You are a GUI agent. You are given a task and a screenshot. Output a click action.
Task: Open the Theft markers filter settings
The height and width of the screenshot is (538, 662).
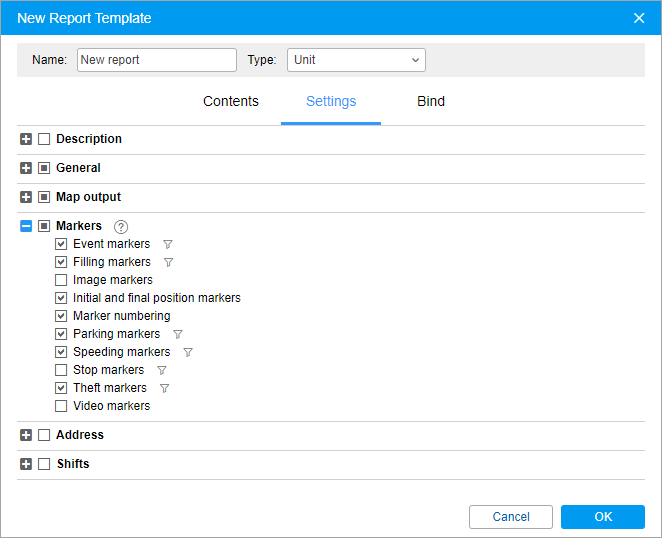(165, 388)
